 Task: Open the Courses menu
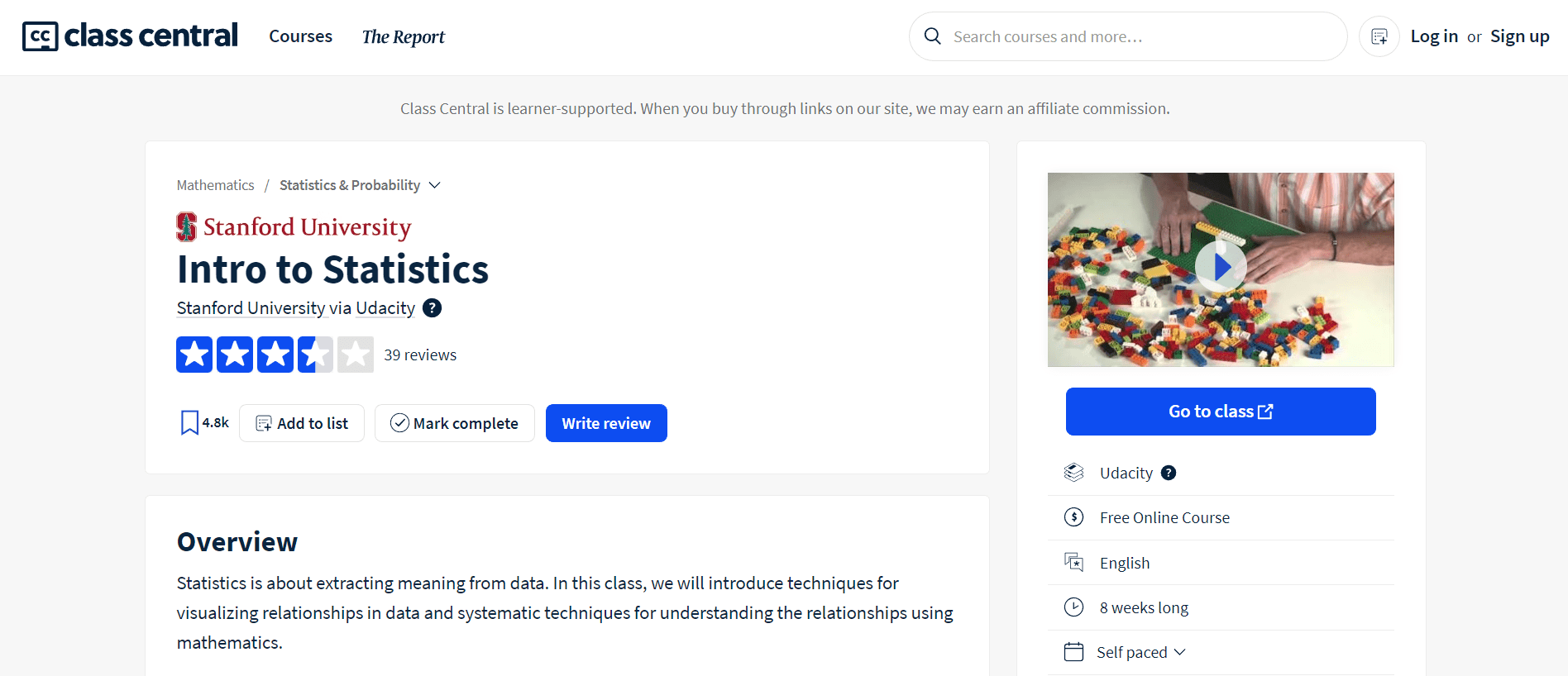click(301, 36)
